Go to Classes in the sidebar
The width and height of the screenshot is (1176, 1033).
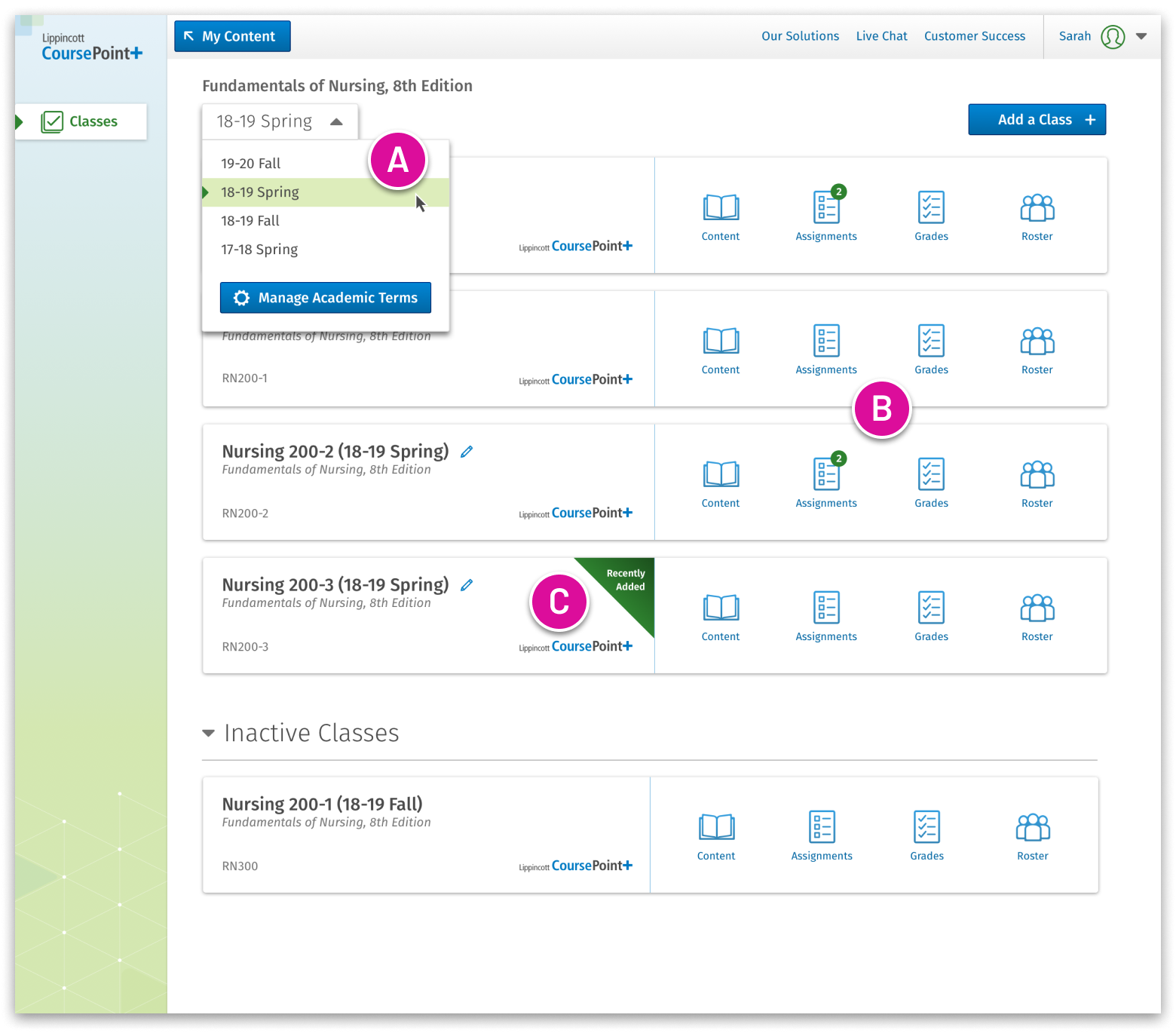92,121
